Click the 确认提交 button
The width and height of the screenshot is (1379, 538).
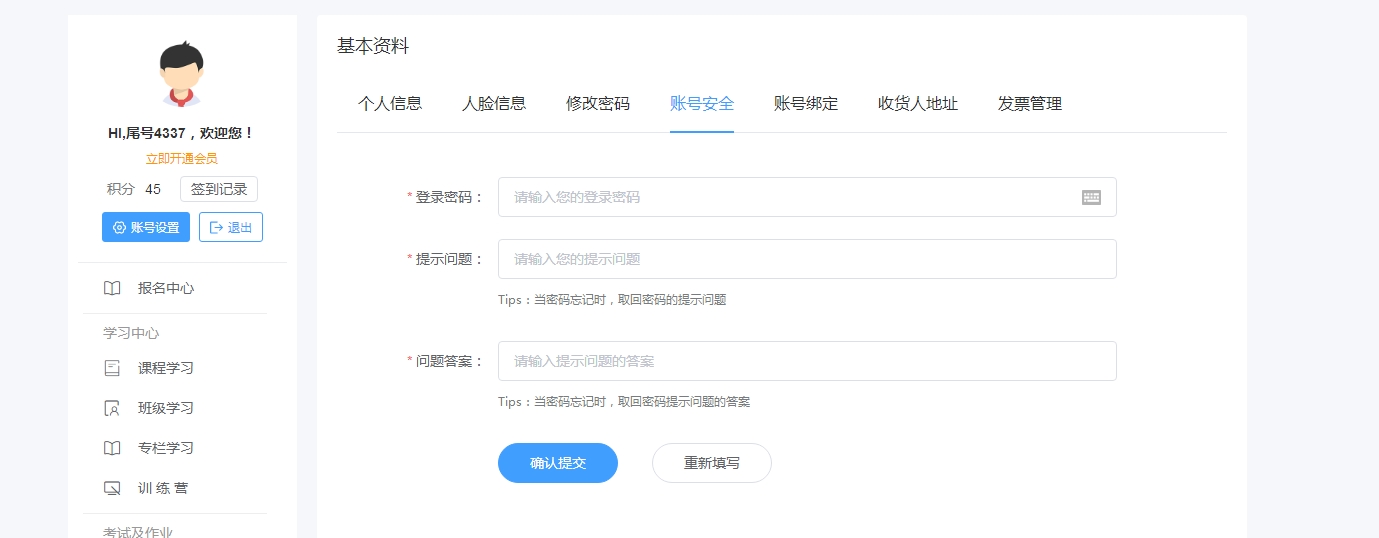point(558,463)
